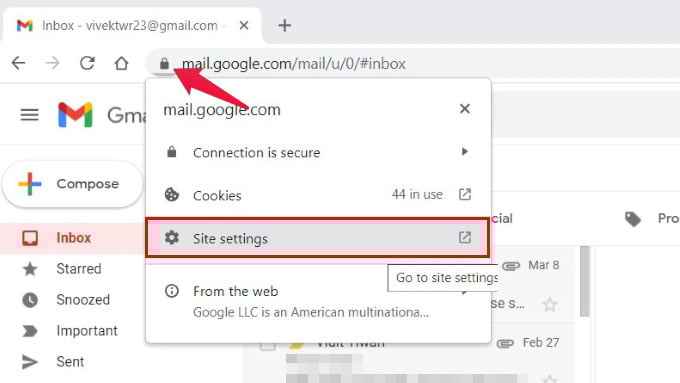Expand the From the web section

(x=318, y=301)
